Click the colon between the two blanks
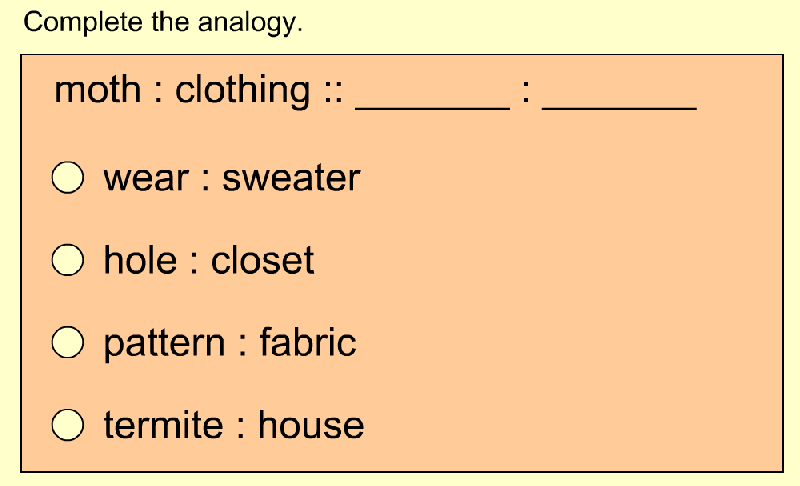The height and width of the screenshot is (486, 800). [526, 92]
